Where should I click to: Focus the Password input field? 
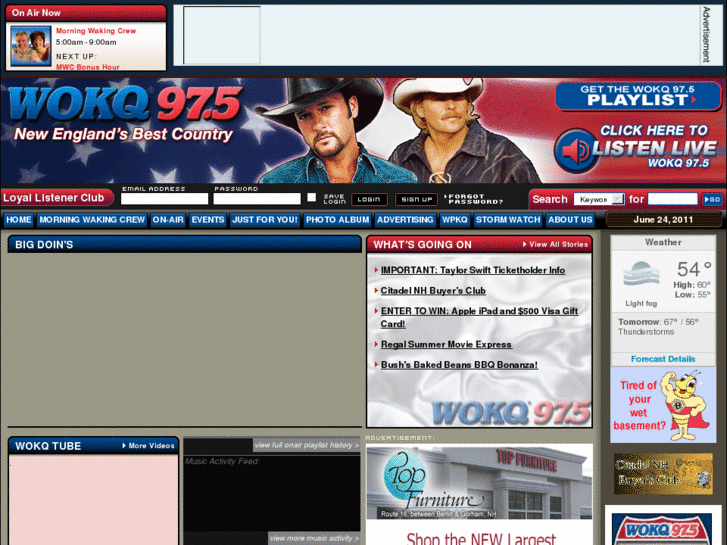coord(257,199)
